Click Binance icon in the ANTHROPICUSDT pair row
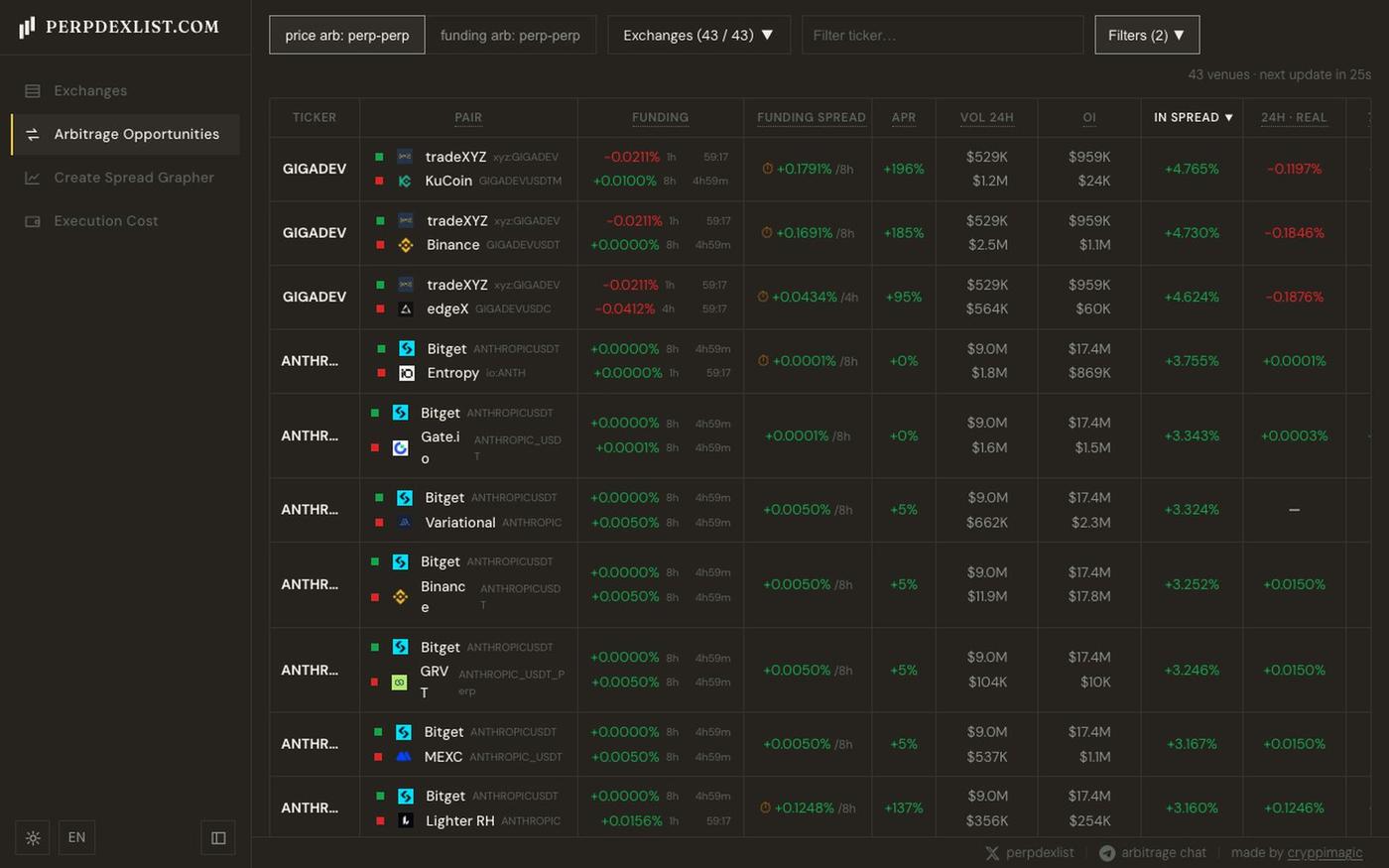 [400, 597]
